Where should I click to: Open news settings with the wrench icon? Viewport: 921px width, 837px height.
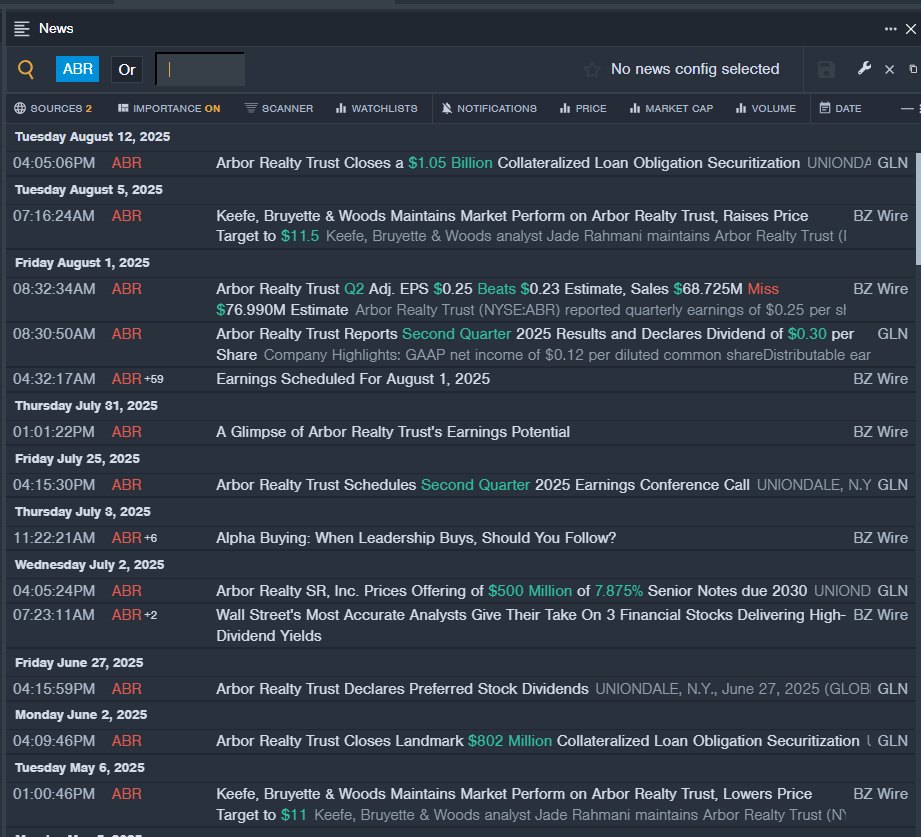click(864, 69)
